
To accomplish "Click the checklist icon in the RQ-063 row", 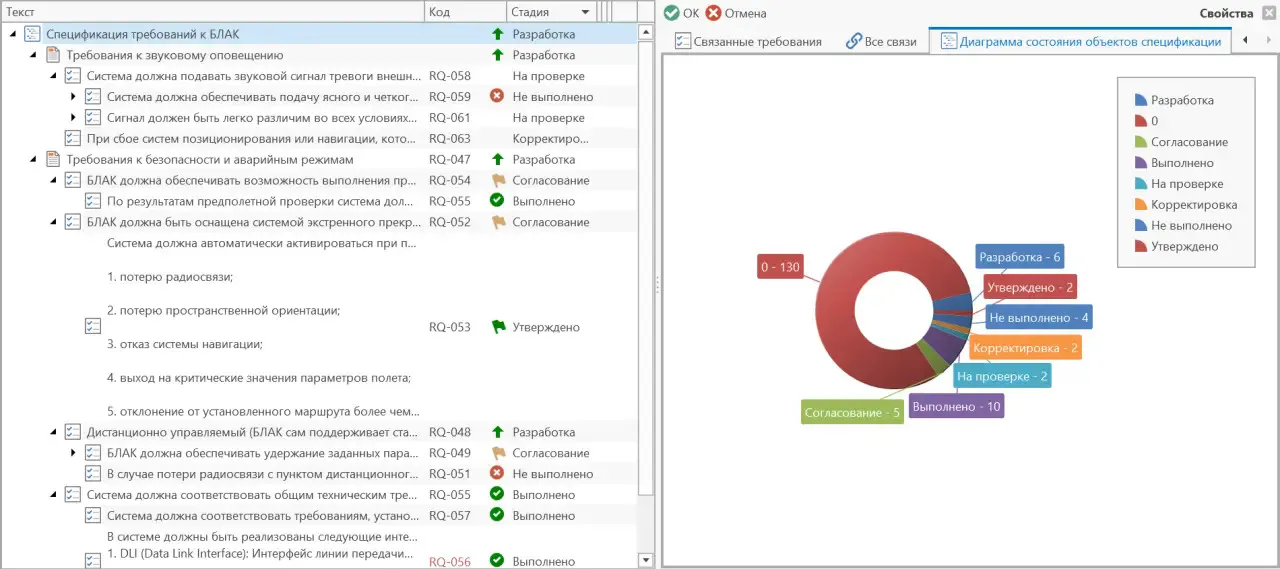I will (x=73, y=139).
